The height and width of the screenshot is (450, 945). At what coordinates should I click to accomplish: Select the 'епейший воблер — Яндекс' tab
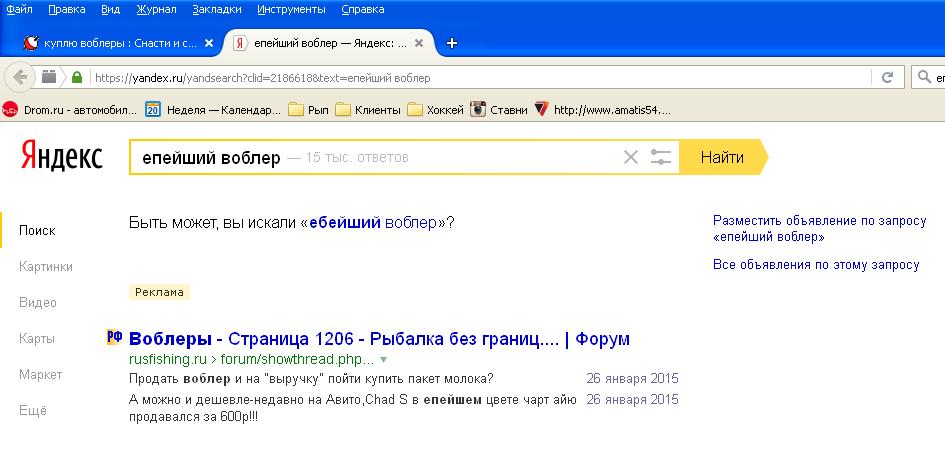[328, 43]
